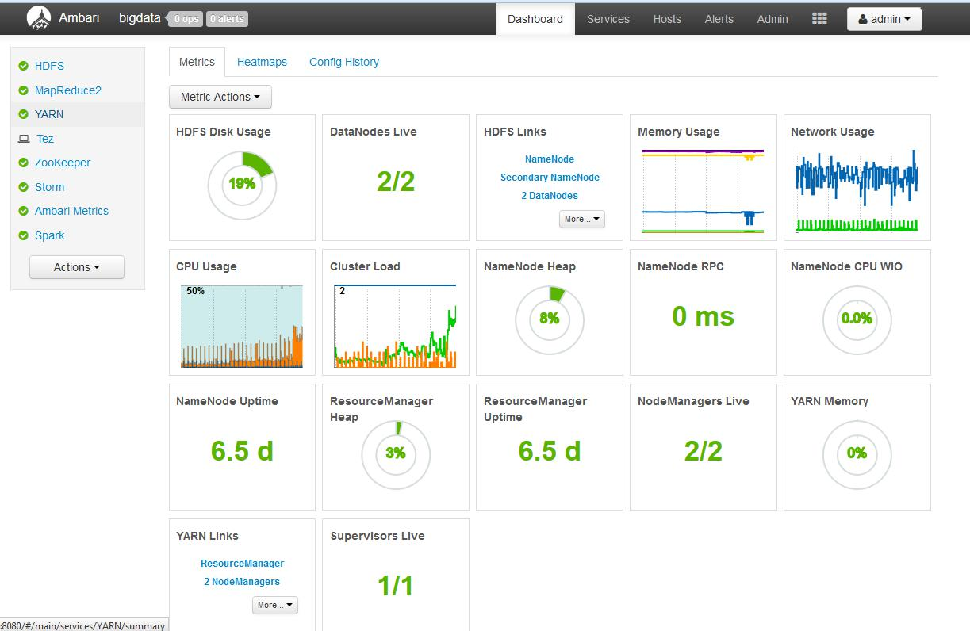Open the Config History tab
The image size is (970, 632).
tap(344, 62)
